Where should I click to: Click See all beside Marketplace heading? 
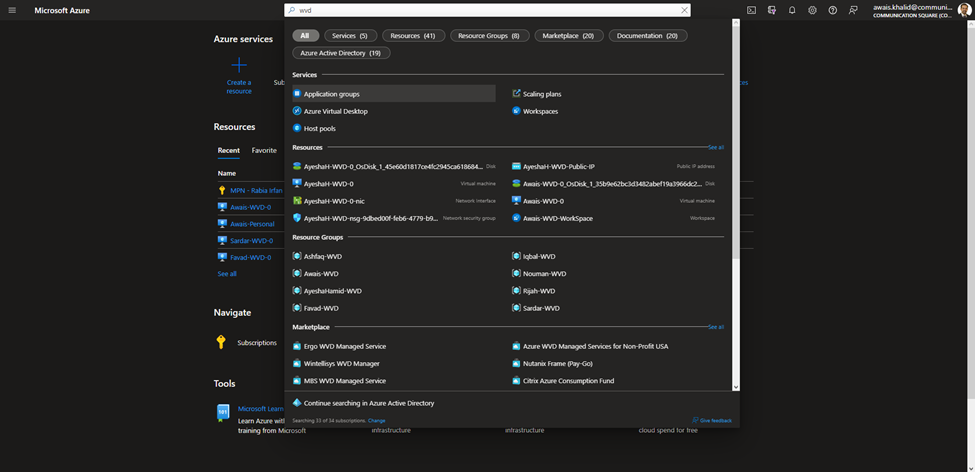tap(716, 327)
